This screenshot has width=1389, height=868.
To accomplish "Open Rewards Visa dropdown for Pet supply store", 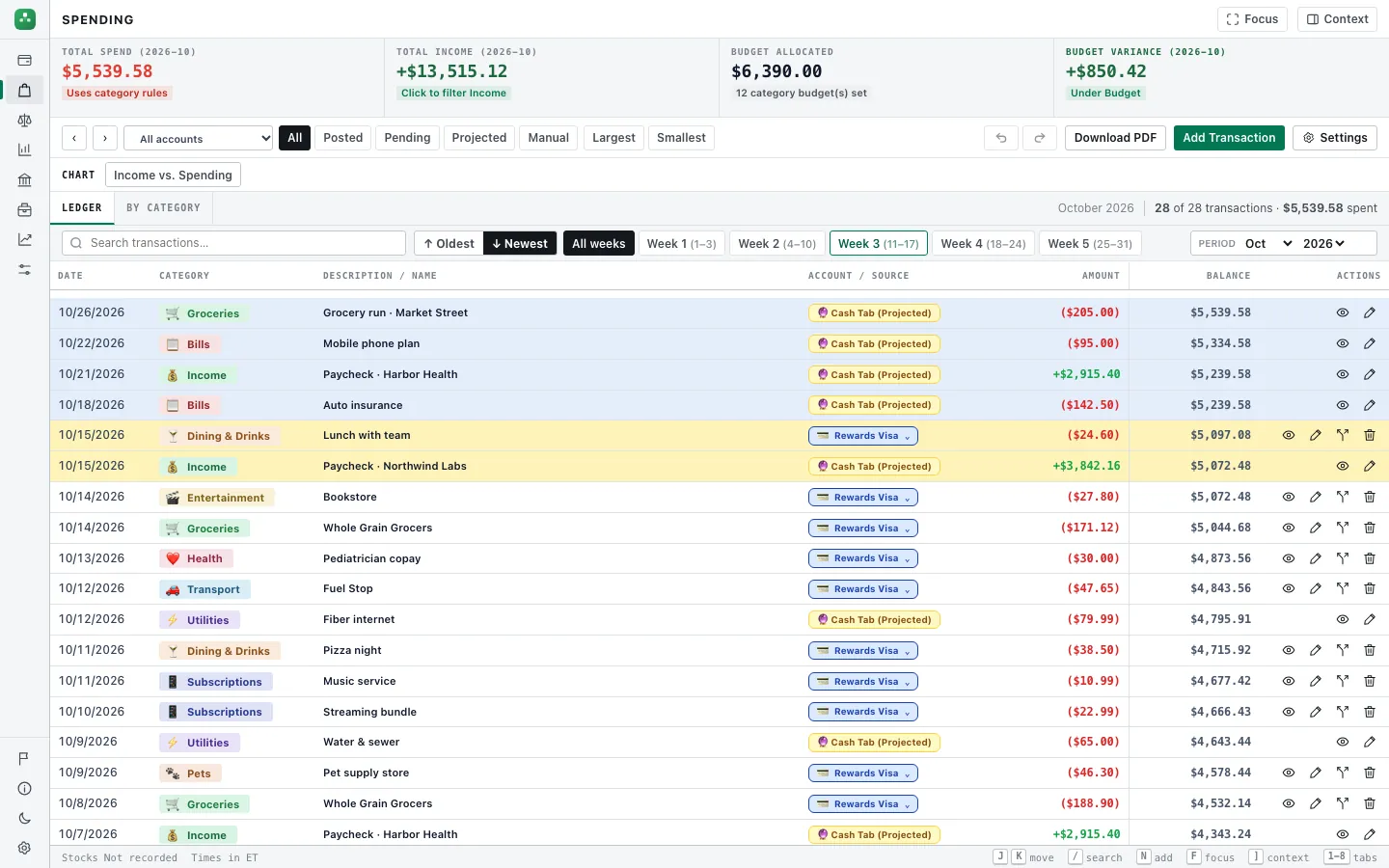I will coord(863,773).
